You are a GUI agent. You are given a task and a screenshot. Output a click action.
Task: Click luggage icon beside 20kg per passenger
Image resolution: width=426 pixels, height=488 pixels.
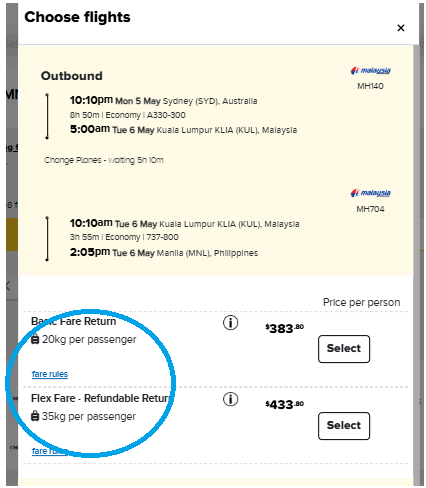point(35,339)
